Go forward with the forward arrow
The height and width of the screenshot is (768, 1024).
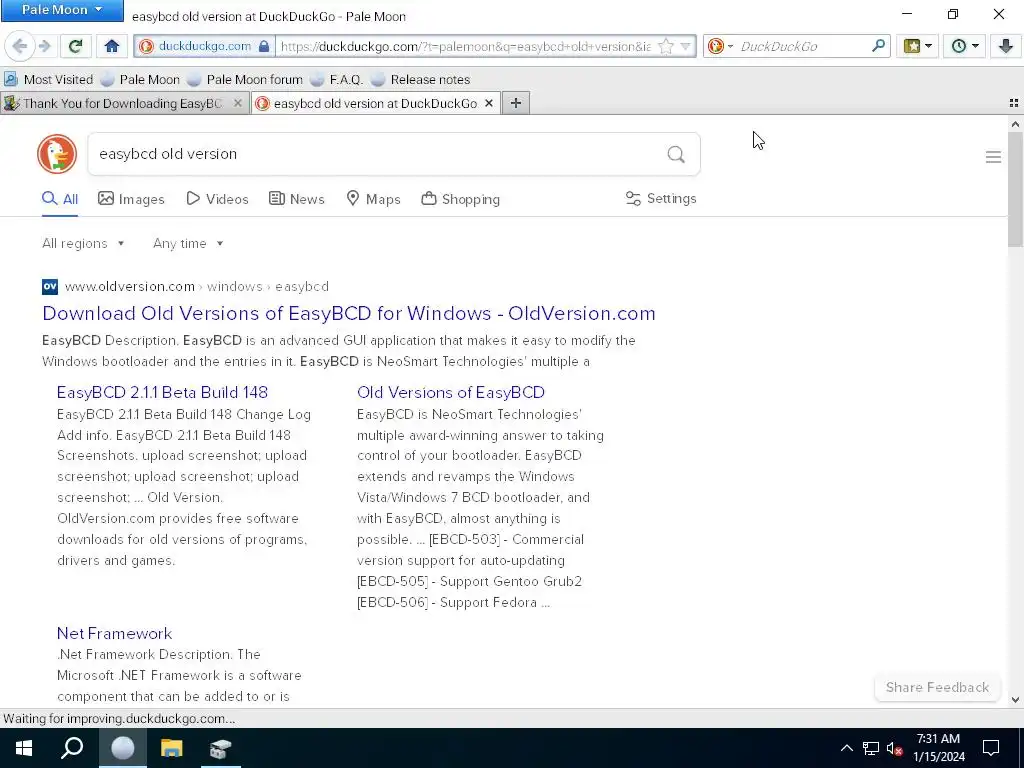(45, 46)
